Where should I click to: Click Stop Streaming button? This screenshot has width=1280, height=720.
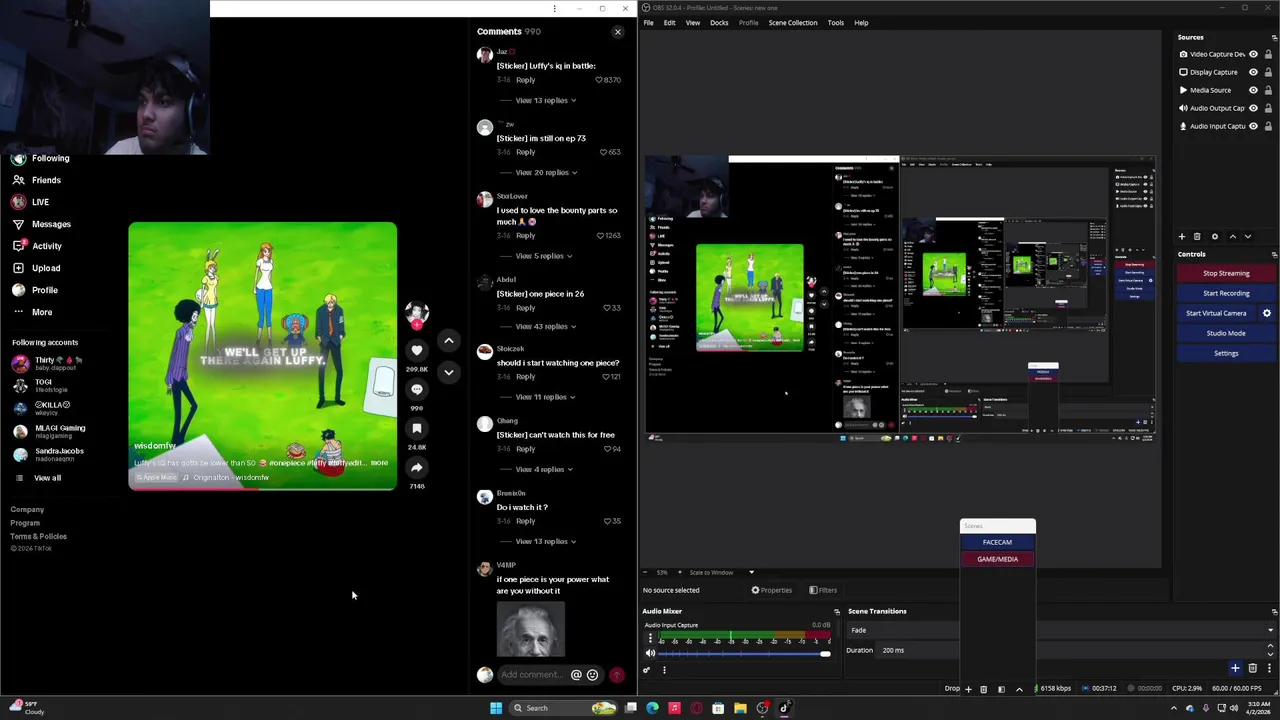1226,273
